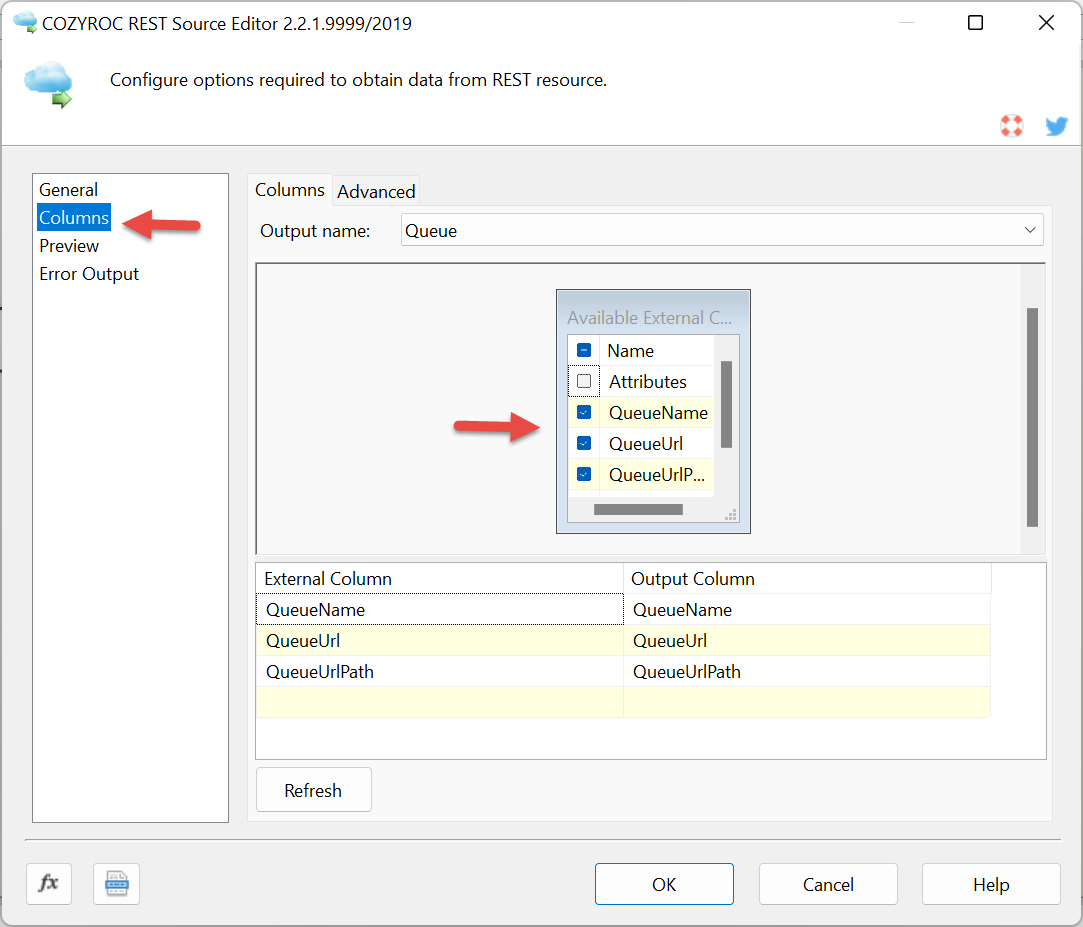This screenshot has width=1083, height=927.
Task: Check the Attributes column checkbox
Action: [x=584, y=381]
